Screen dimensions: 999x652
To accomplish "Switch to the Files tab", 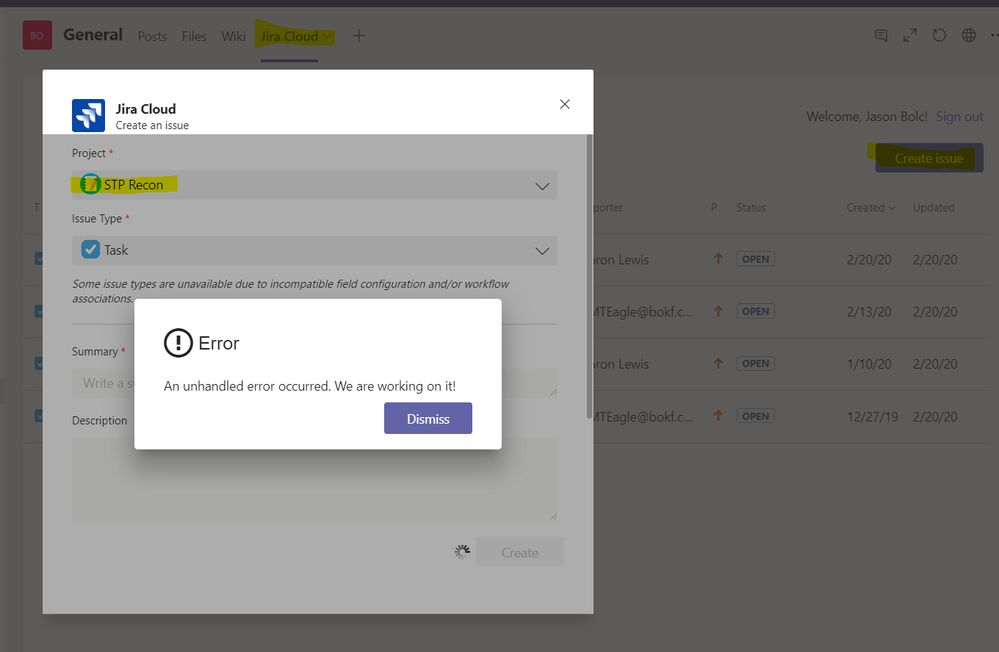I will pos(194,36).
